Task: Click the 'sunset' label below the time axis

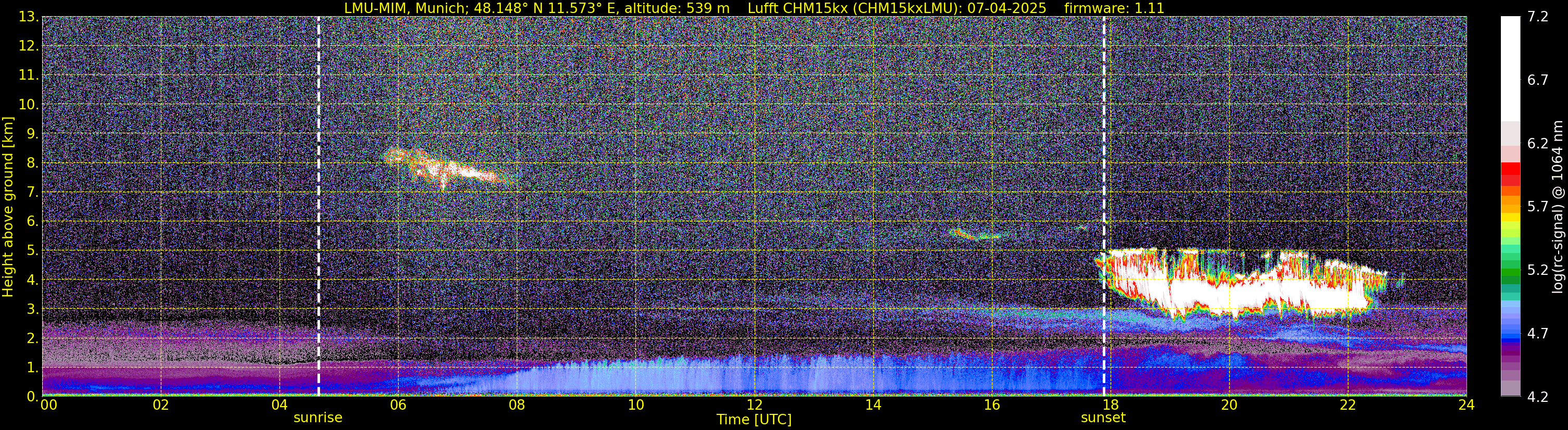Action: point(1103,418)
